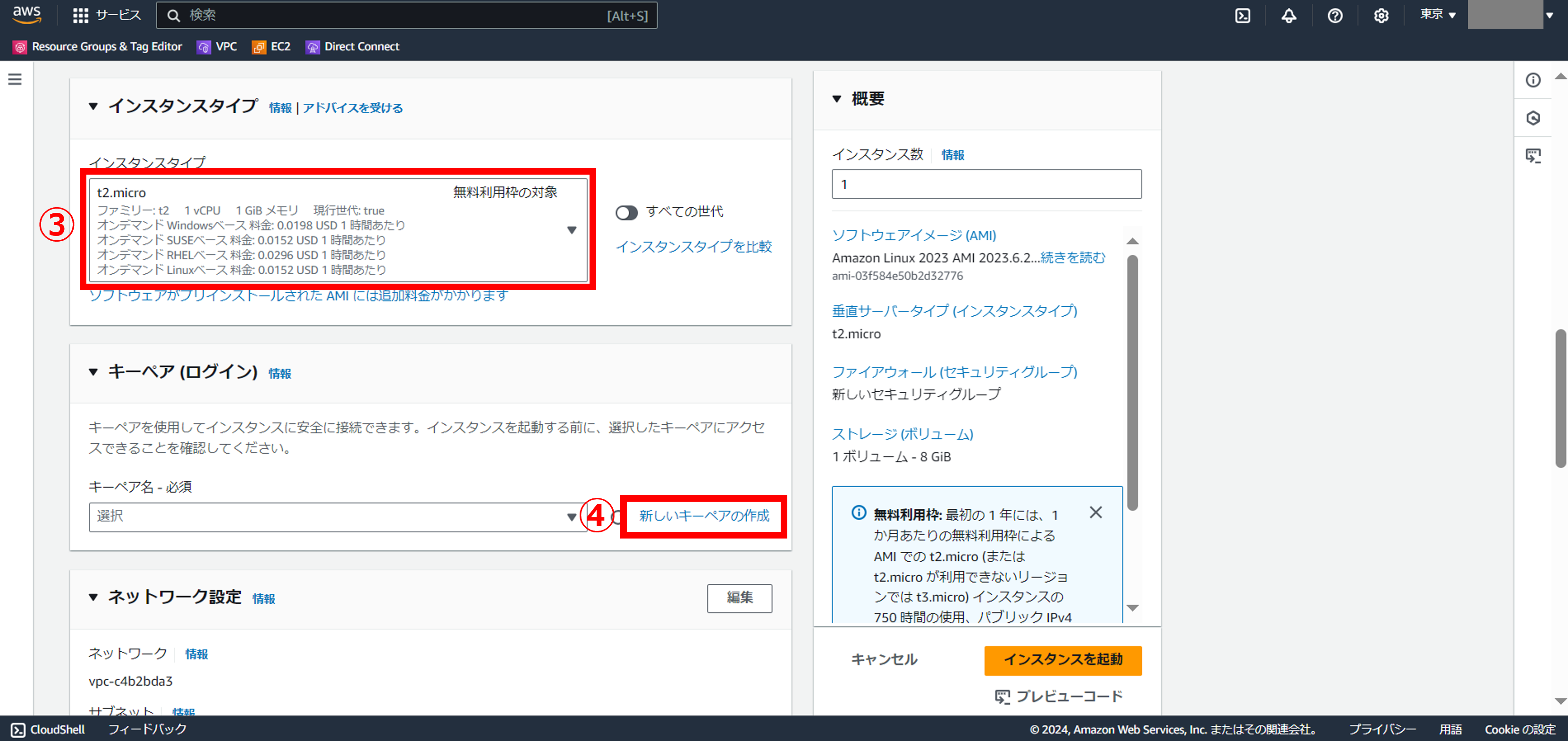The height and width of the screenshot is (741, 1568).
Task: Click プライバシー in the footer
Action: point(1383,729)
